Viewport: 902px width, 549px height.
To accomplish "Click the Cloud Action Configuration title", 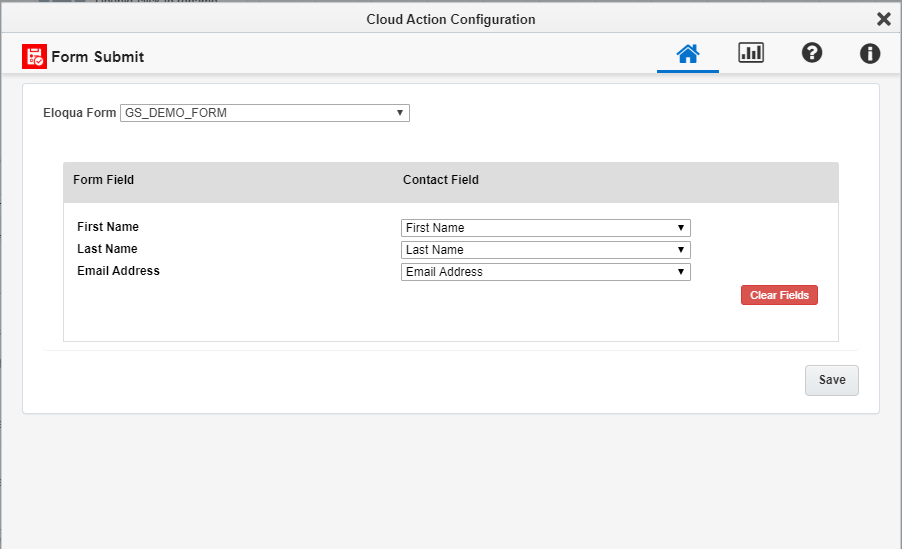I will coord(451,20).
